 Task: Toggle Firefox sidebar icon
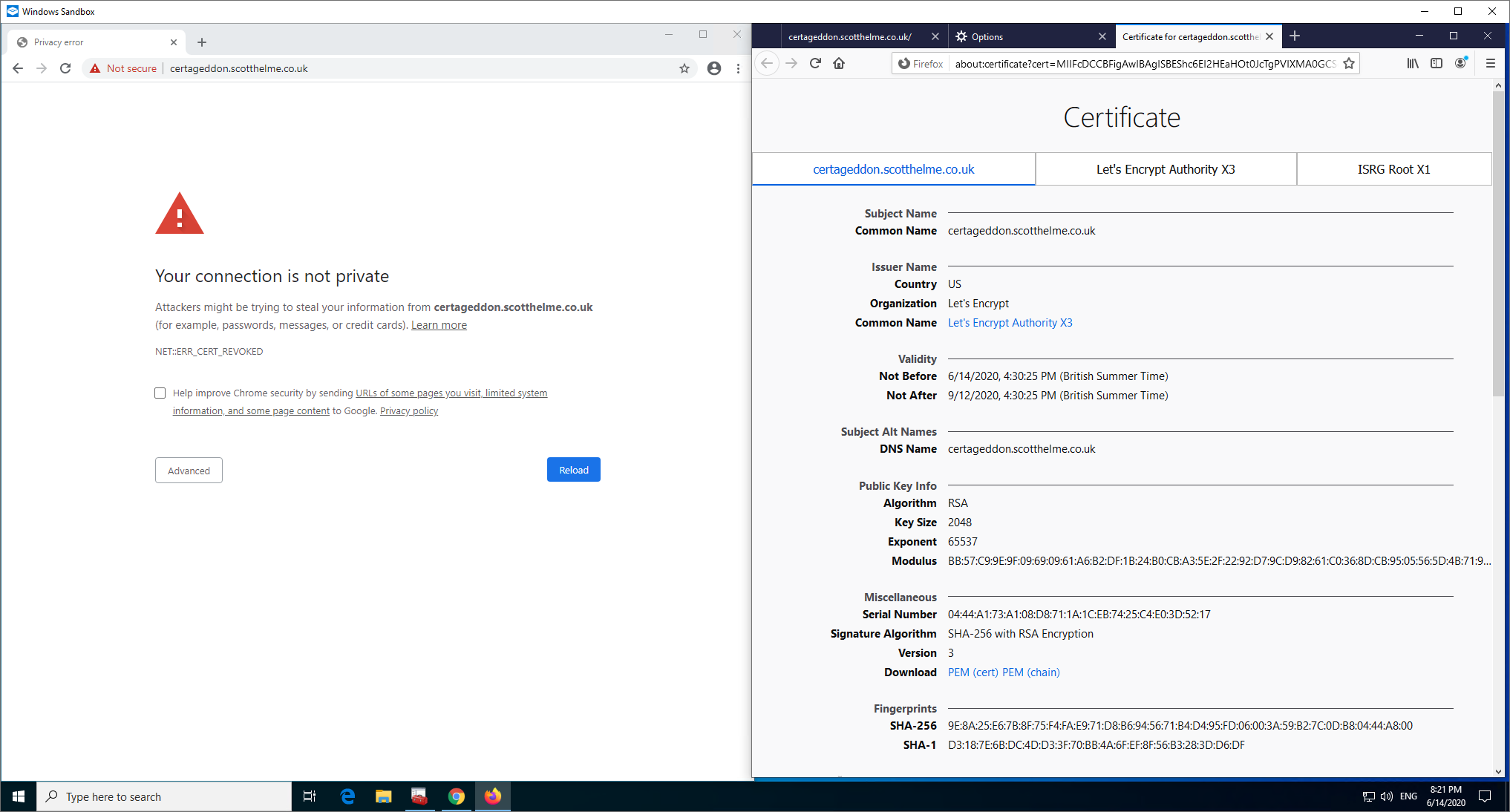[1437, 64]
